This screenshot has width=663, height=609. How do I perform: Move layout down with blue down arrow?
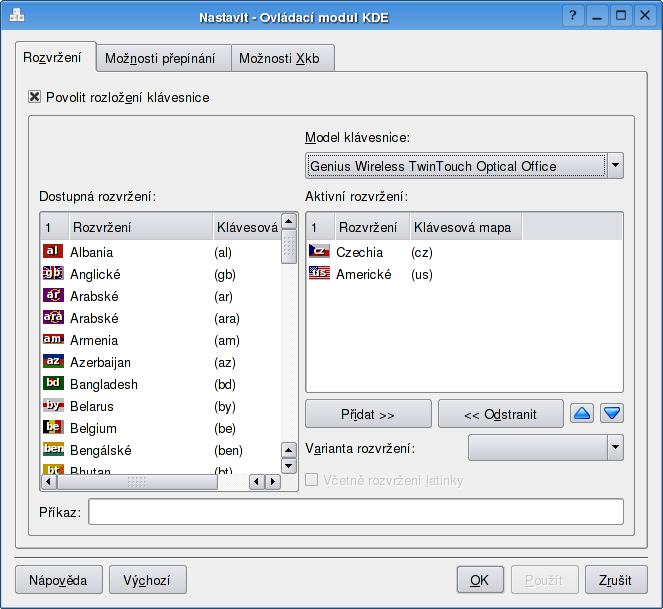pos(612,413)
